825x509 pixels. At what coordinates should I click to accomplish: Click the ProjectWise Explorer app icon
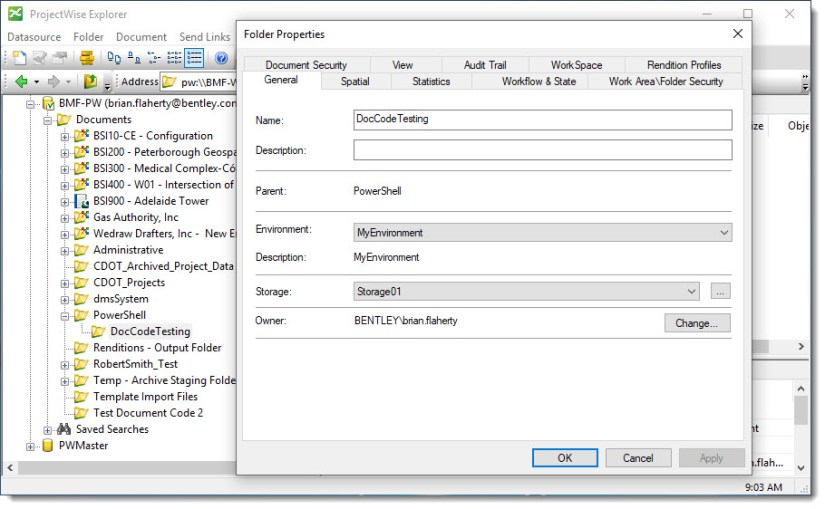click(15, 14)
